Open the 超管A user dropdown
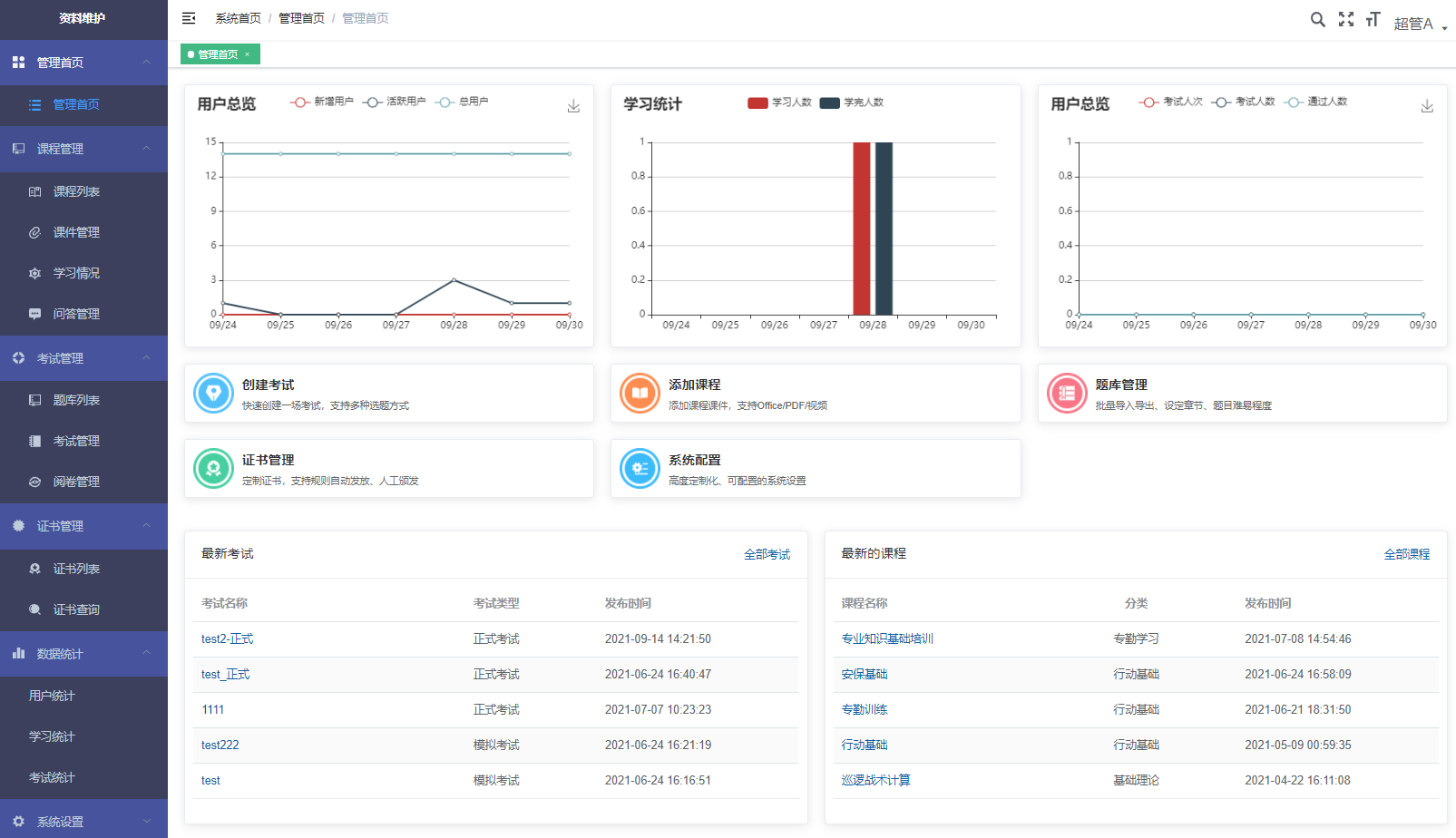The width and height of the screenshot is (1456, 838). [x=1419, y=24]
